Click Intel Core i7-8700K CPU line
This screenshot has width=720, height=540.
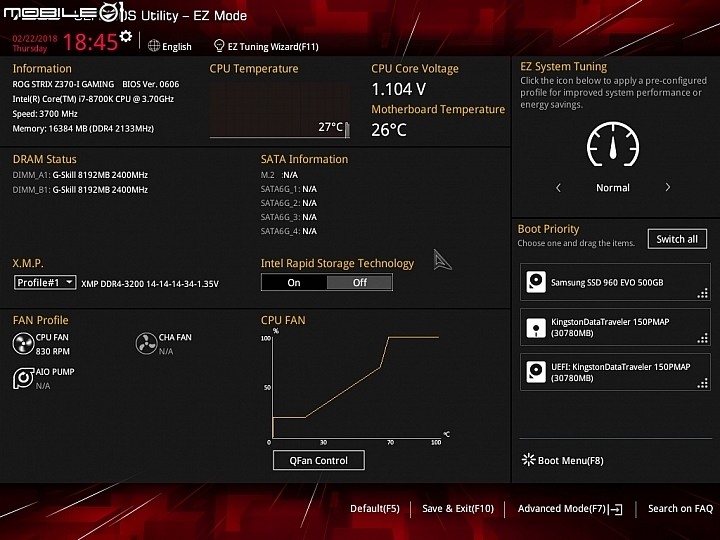[93, 99]
